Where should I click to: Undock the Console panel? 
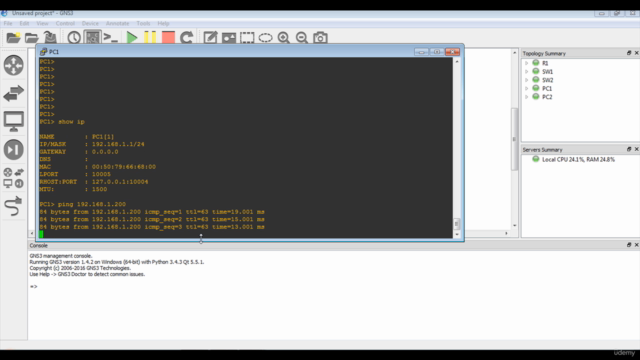coord(629,245)
